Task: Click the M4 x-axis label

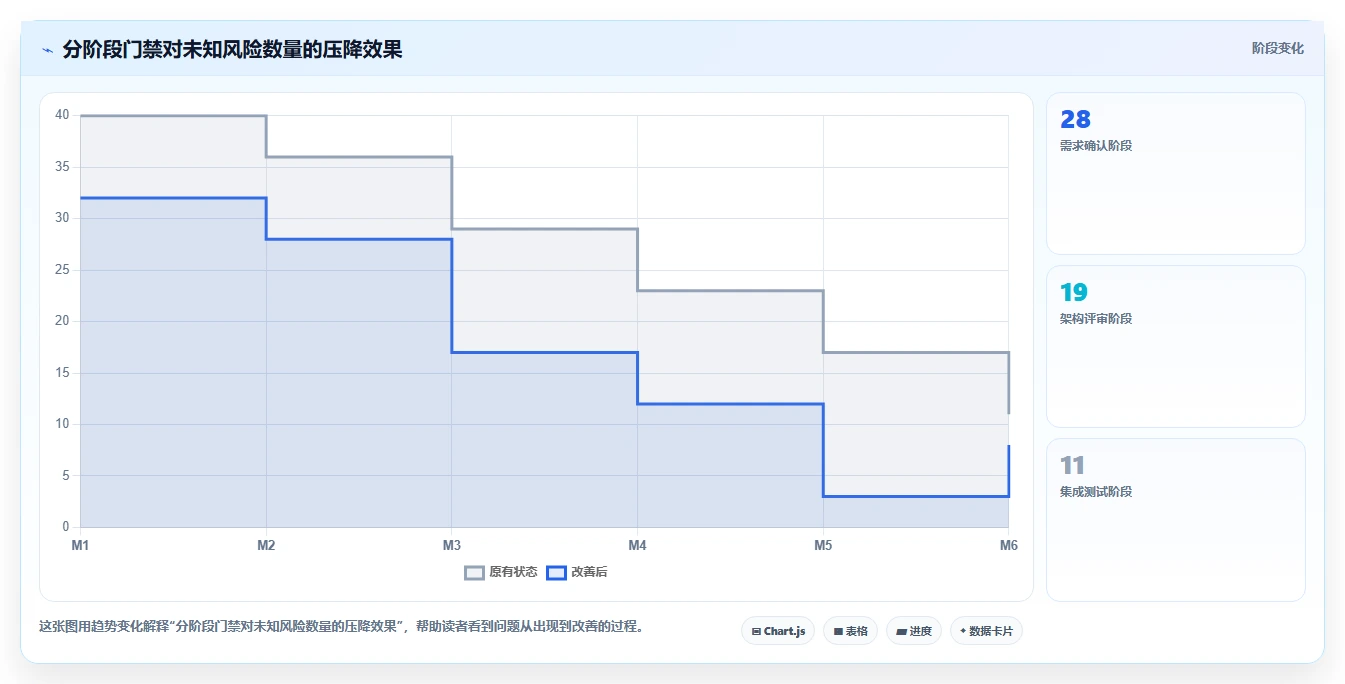Action: (637, 545)
